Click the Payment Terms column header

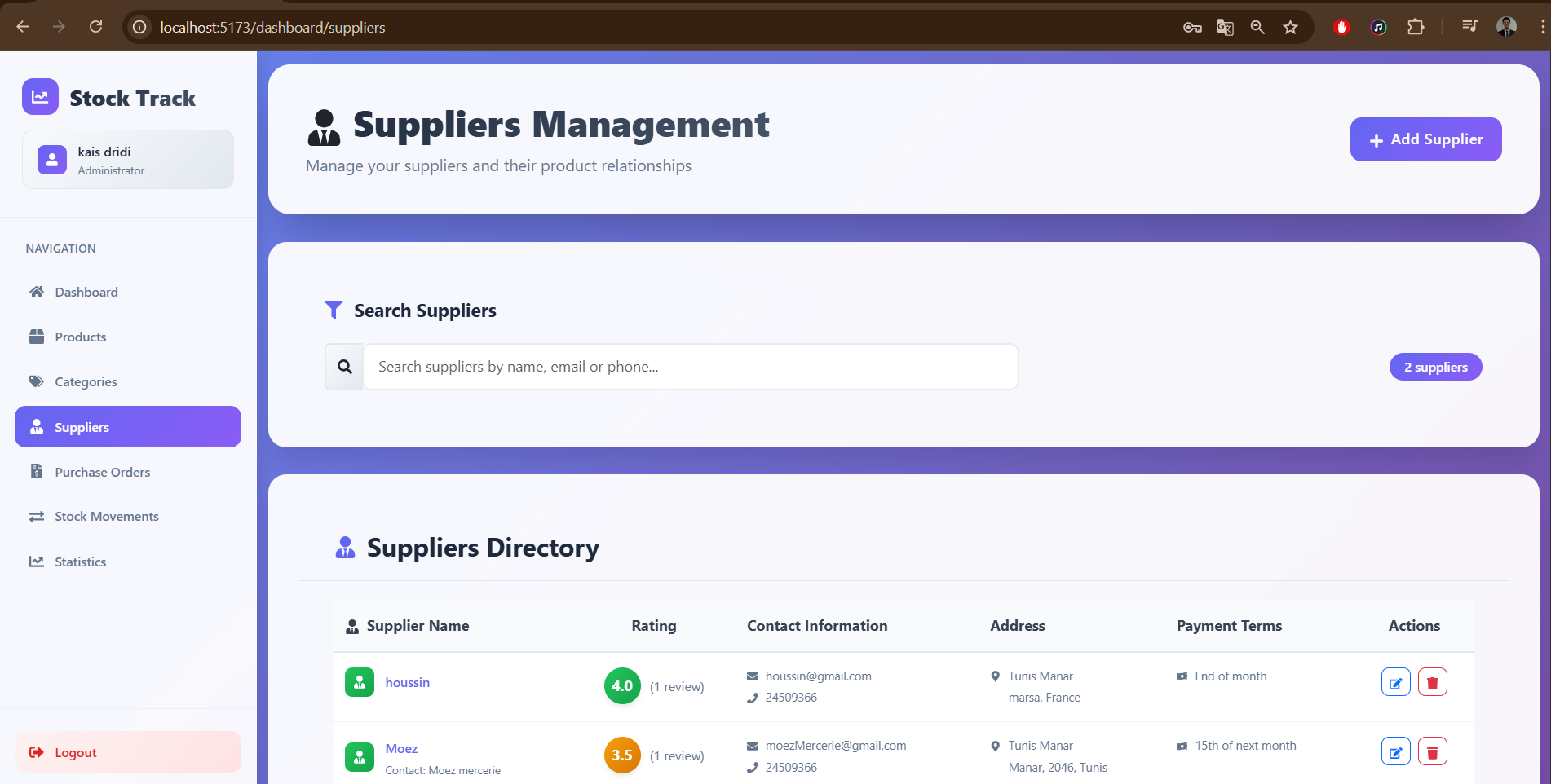[1229, 625]
